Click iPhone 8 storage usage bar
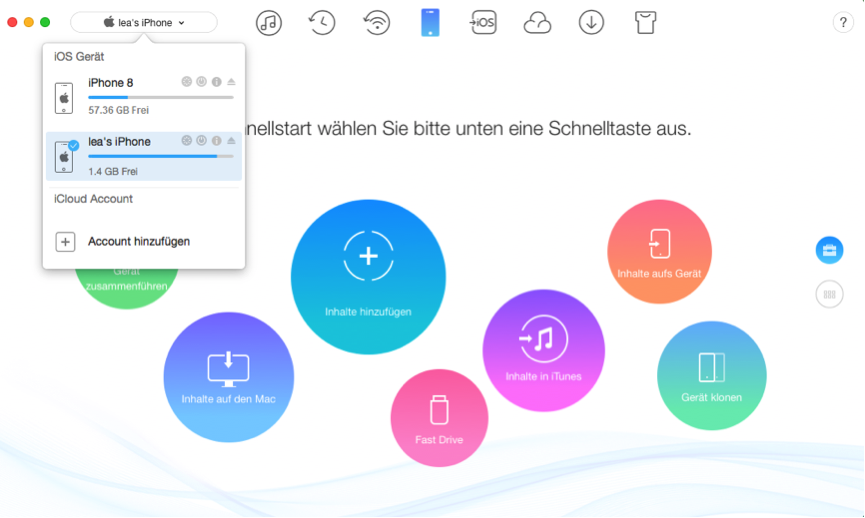 pyautogui.click(x=161, y=98)
